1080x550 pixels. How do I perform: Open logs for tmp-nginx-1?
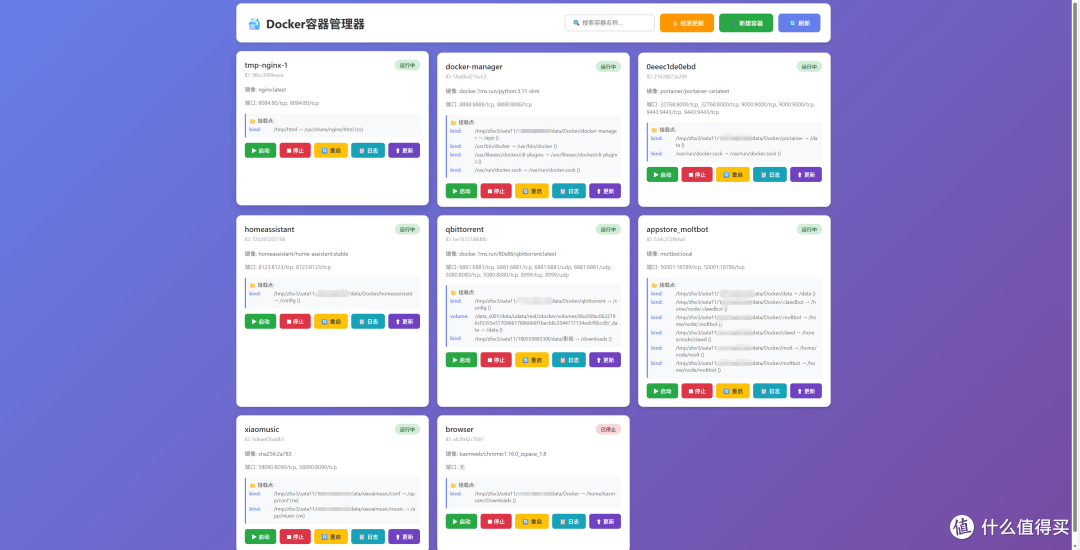coord(368,150)
